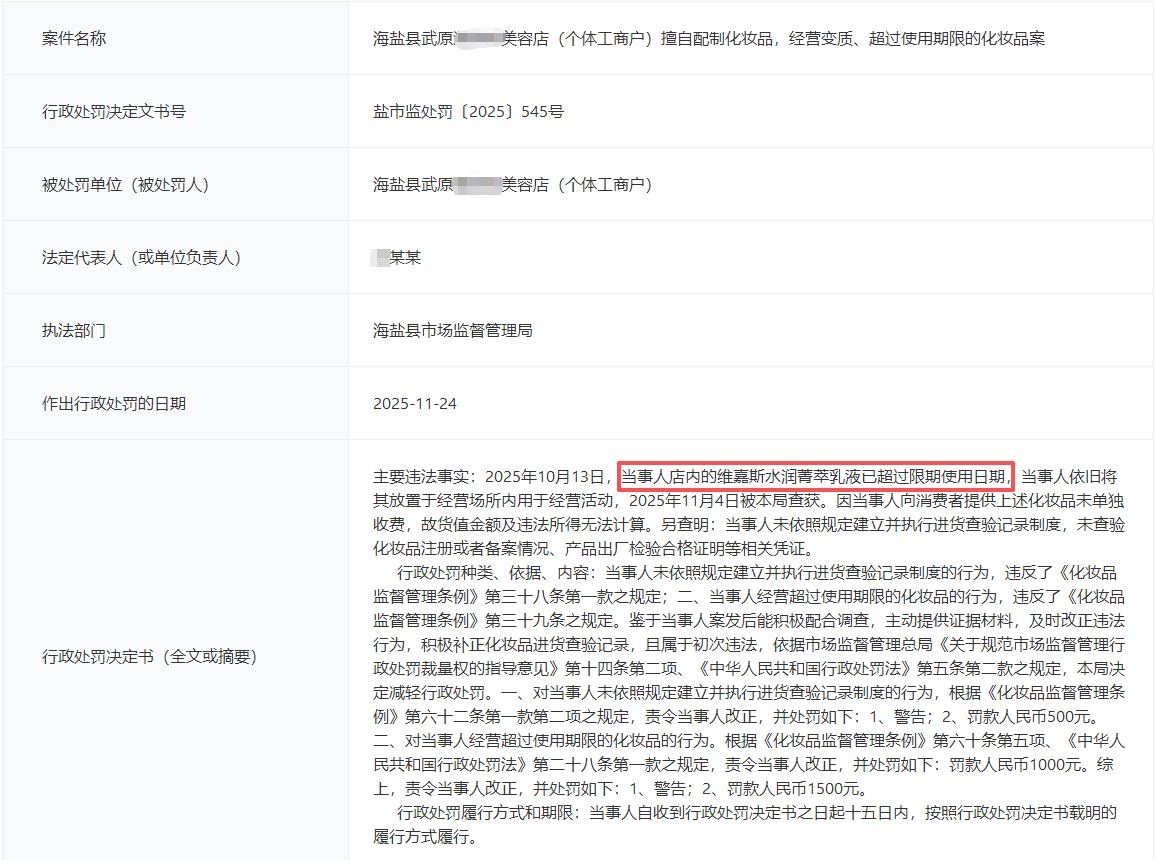Click the penalized unit name 海盐县武原…美容店 value
1155x860 pixels.
coord(512,185)
